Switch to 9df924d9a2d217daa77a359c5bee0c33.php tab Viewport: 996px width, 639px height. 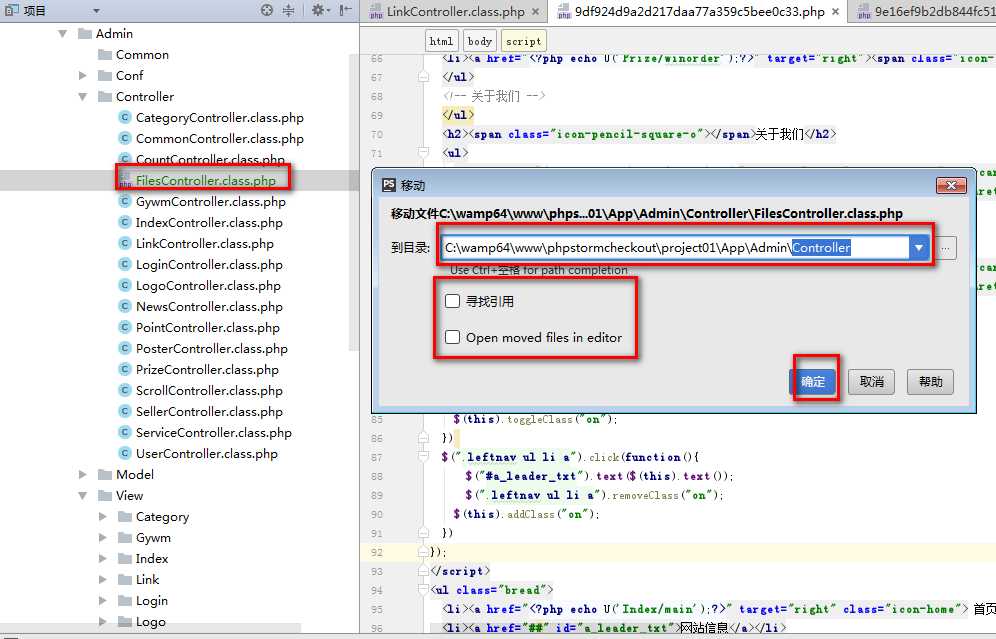pyautogui.click(x=699, y=11)
